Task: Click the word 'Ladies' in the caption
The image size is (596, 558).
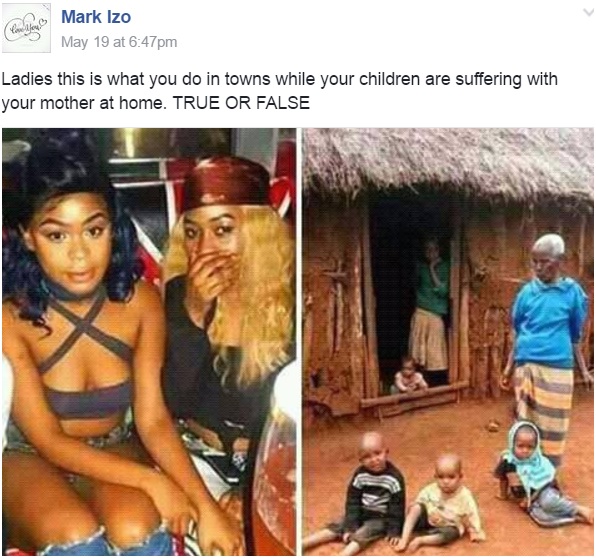Action: coord(27,79)
